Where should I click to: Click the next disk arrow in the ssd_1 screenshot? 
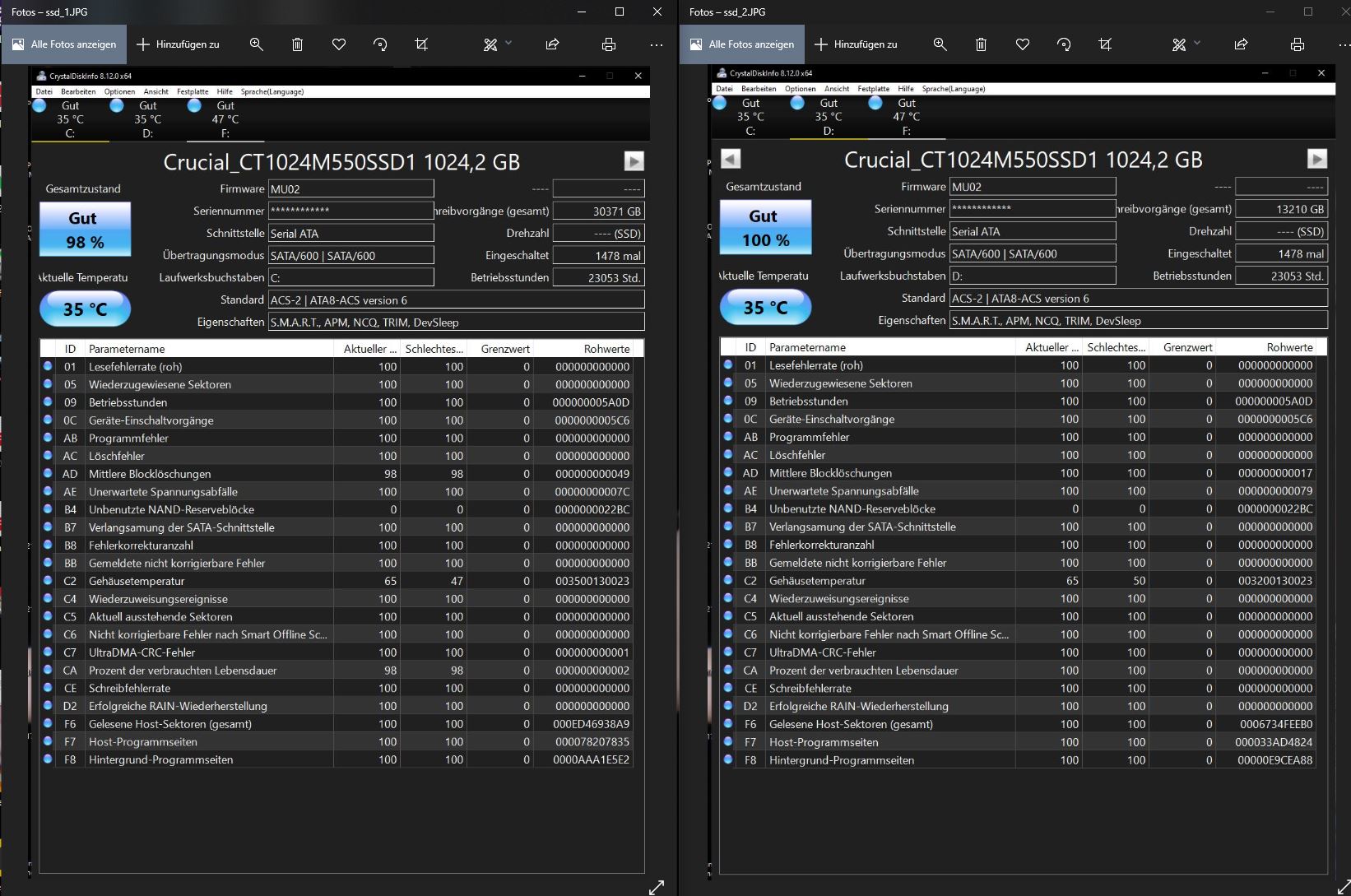point(634,161)
